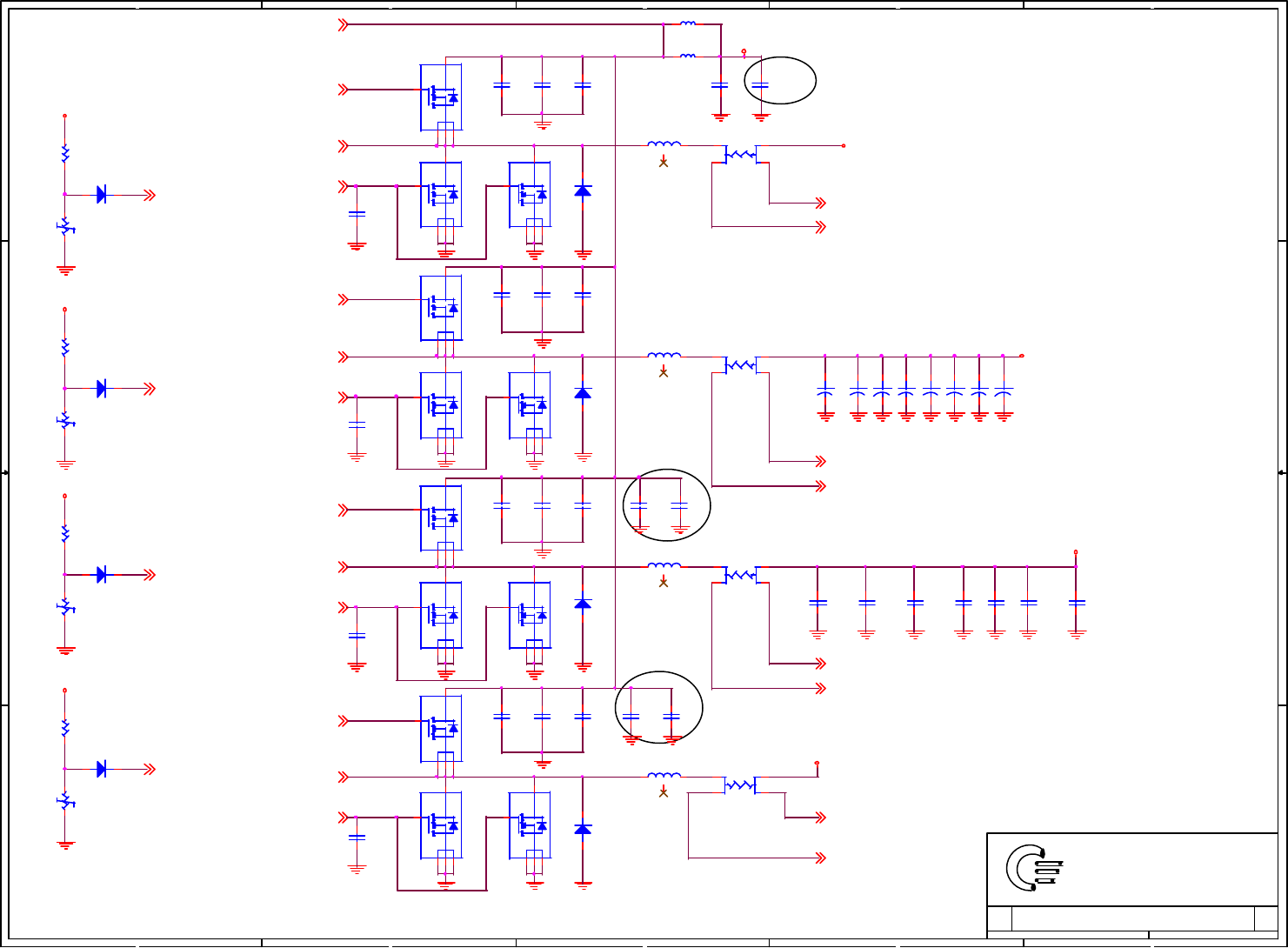Select the output inductor of the second phase
The width and height of the screenshot is (1288, 948).
pyautogui.click(x=664, y=355)
